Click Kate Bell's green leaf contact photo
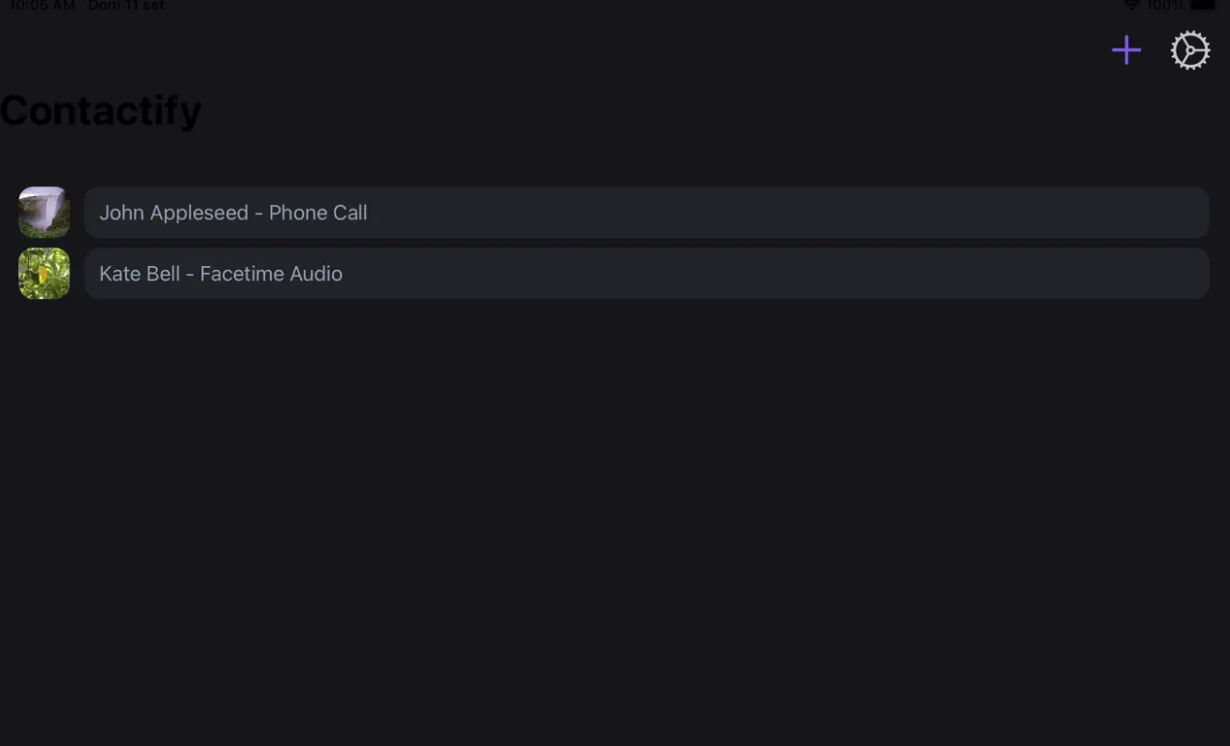This screenshot has height=746, width=1230. pyautogui.click(x=44, y=273)
